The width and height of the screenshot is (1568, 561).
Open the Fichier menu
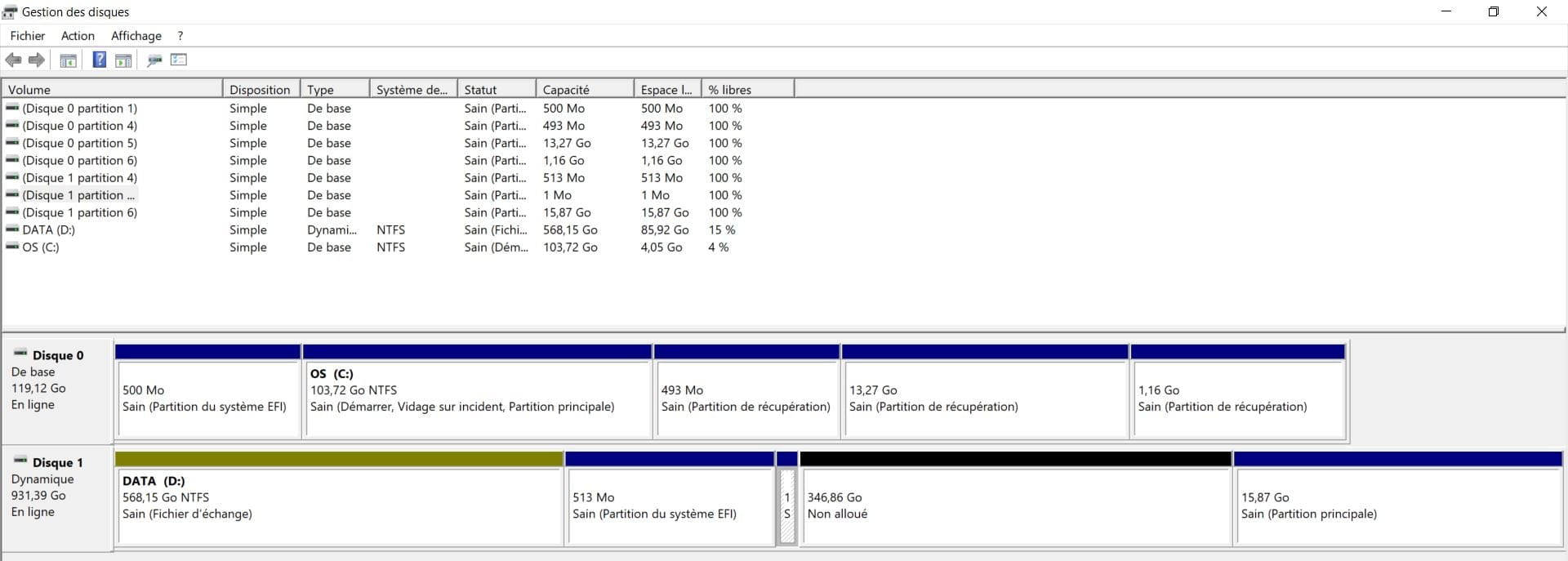pos(28,36)
